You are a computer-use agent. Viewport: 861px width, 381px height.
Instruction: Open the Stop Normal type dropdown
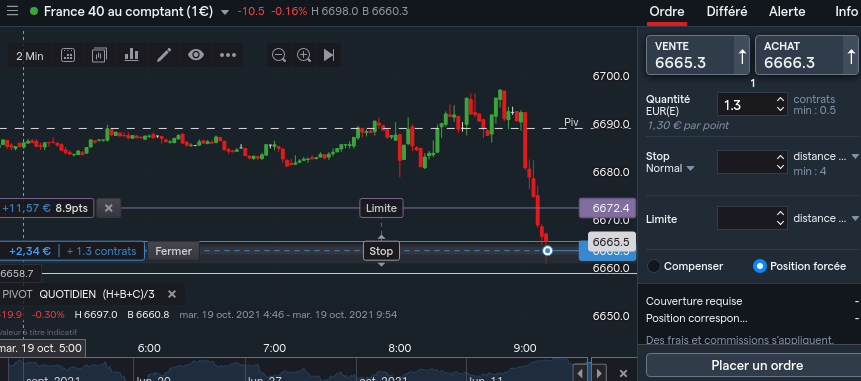coord(670,169)
